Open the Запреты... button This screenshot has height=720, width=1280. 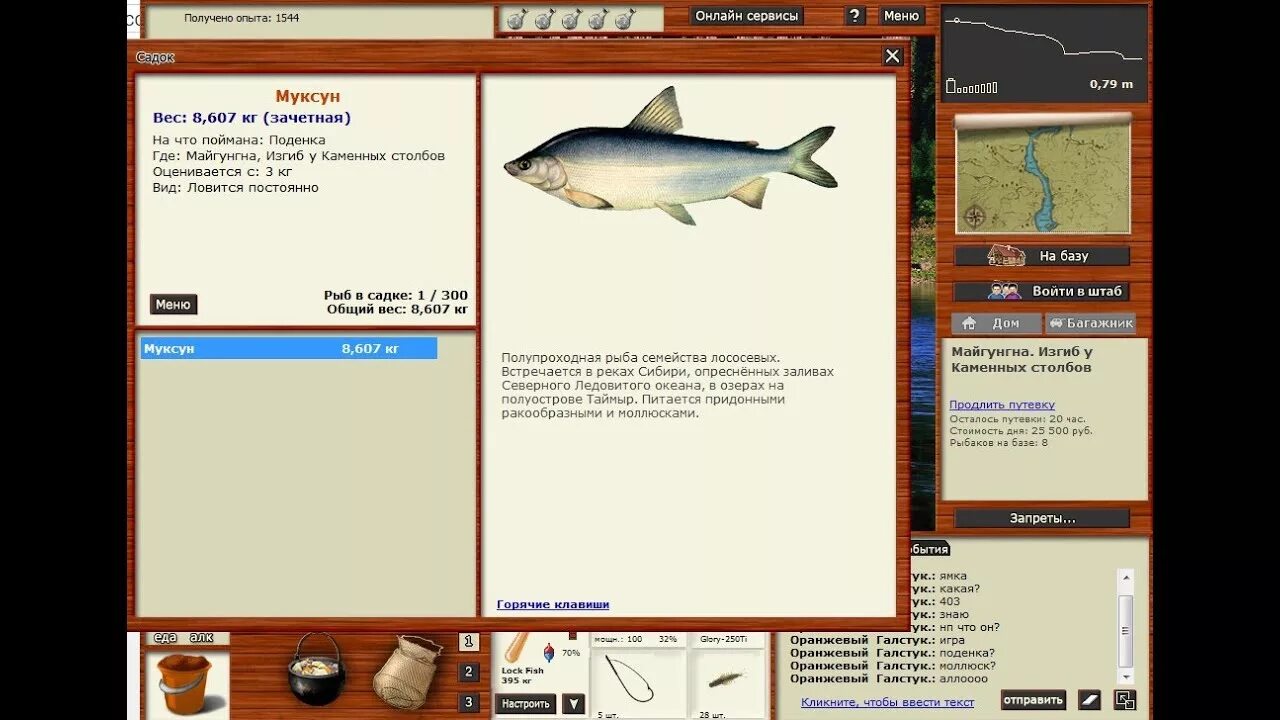(1042, 518)
